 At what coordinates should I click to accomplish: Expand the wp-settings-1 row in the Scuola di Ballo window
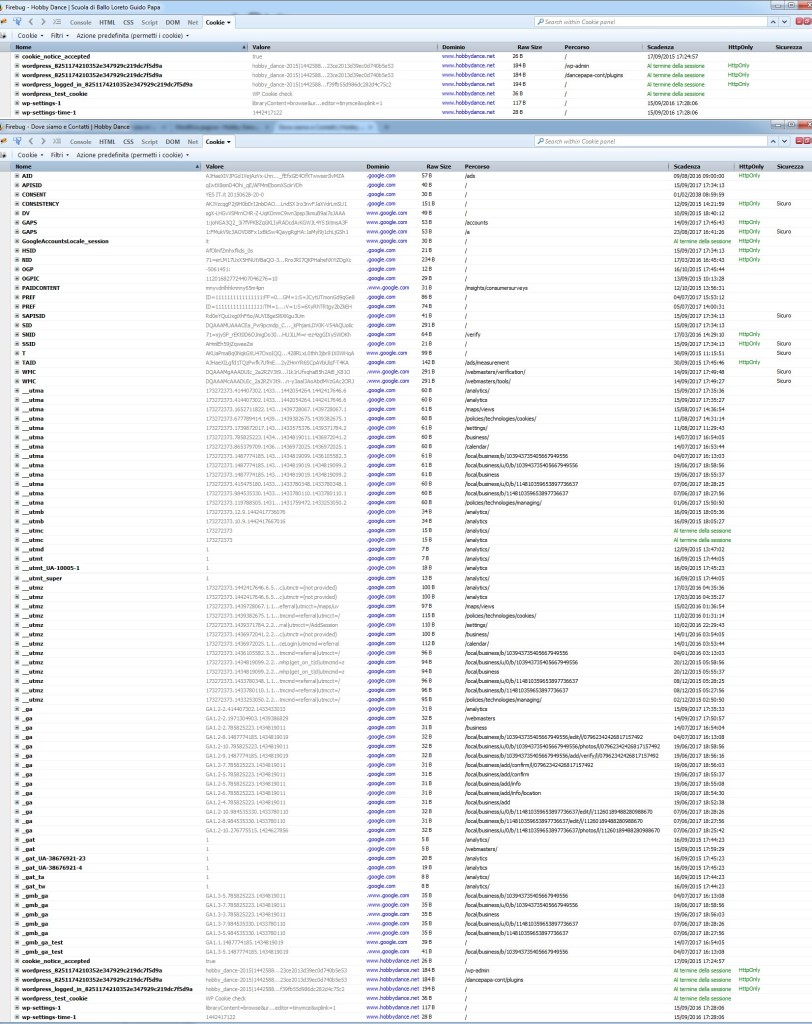tap(17, 103)
